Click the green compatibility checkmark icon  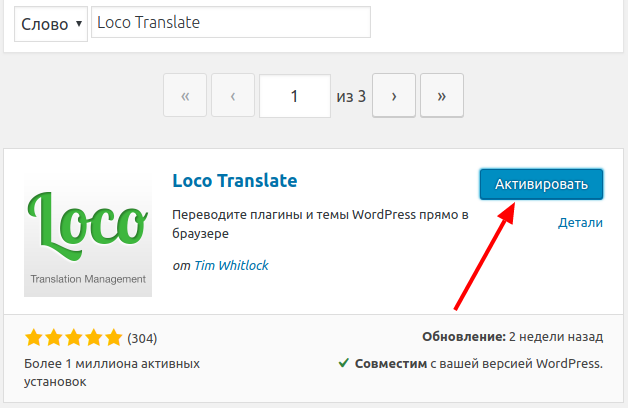pos(343,363)
